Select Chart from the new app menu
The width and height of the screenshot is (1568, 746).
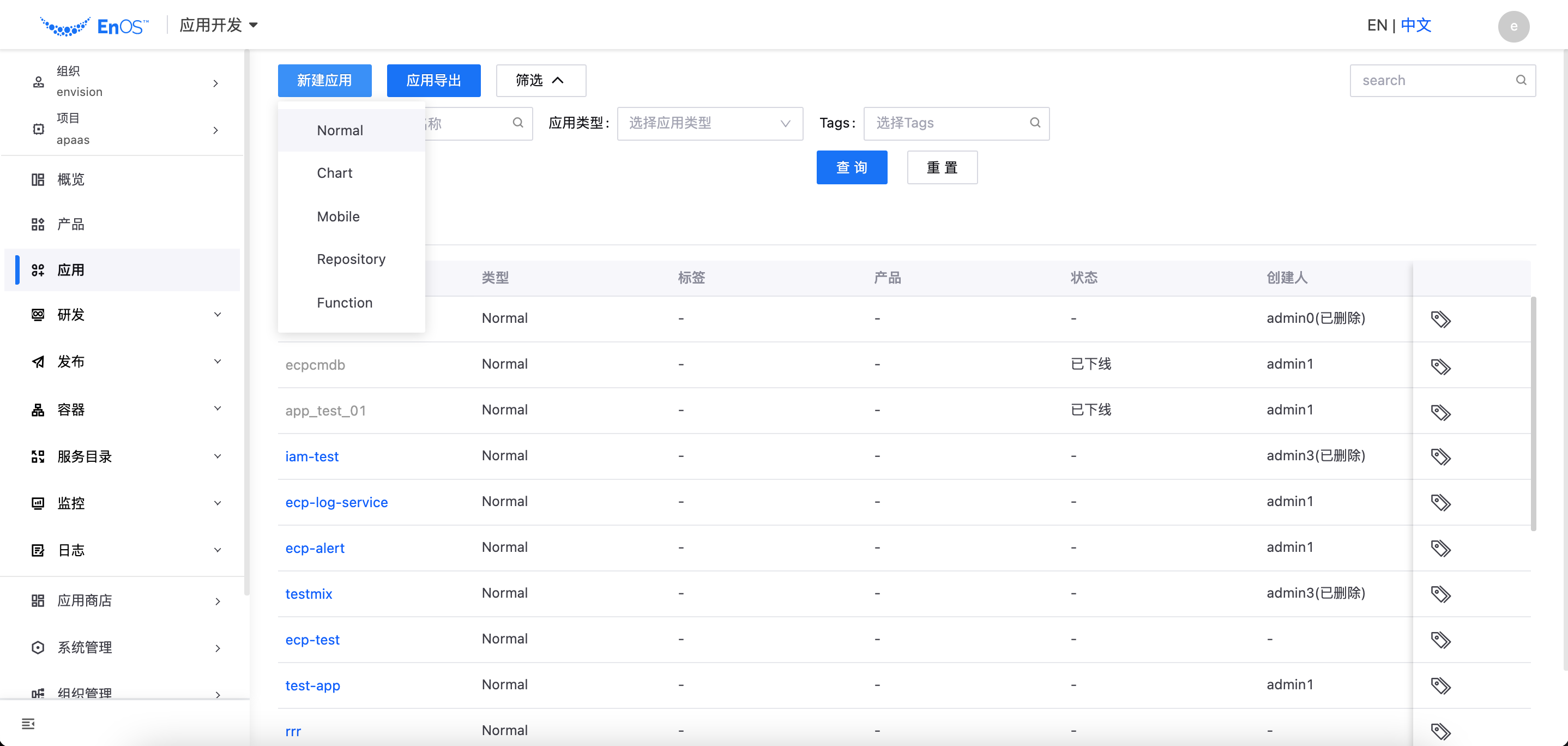pos(335,173)
